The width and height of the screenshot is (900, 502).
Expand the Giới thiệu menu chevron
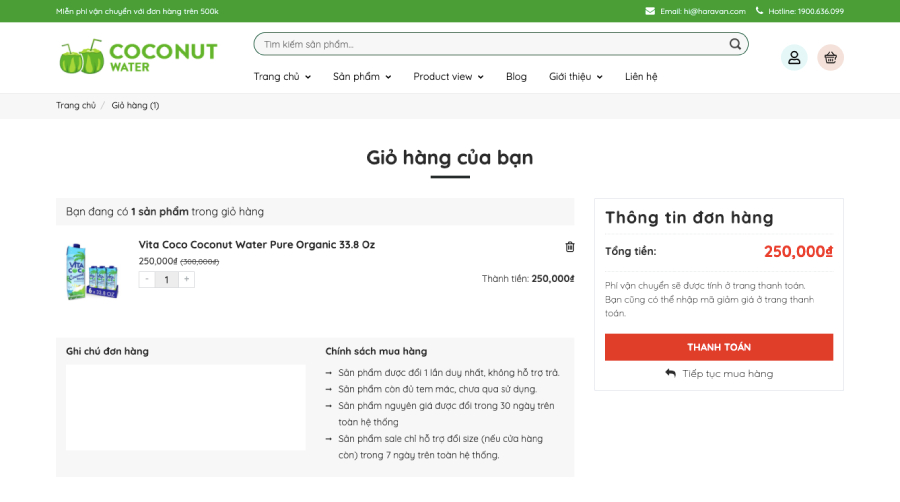click(599, 77)
